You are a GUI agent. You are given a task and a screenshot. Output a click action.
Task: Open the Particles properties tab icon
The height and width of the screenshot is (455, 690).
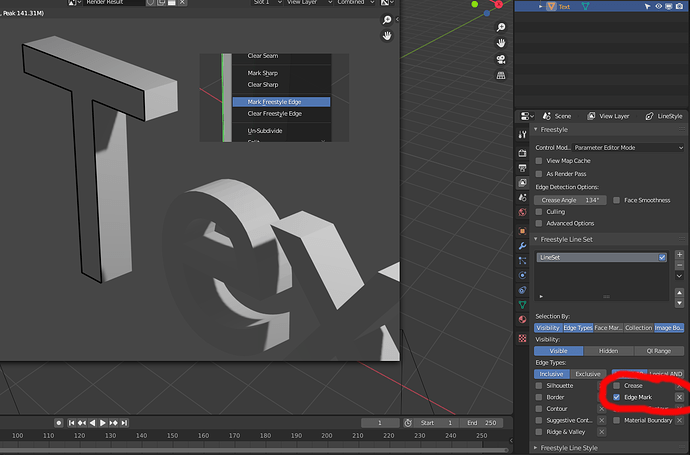[522, 261]
